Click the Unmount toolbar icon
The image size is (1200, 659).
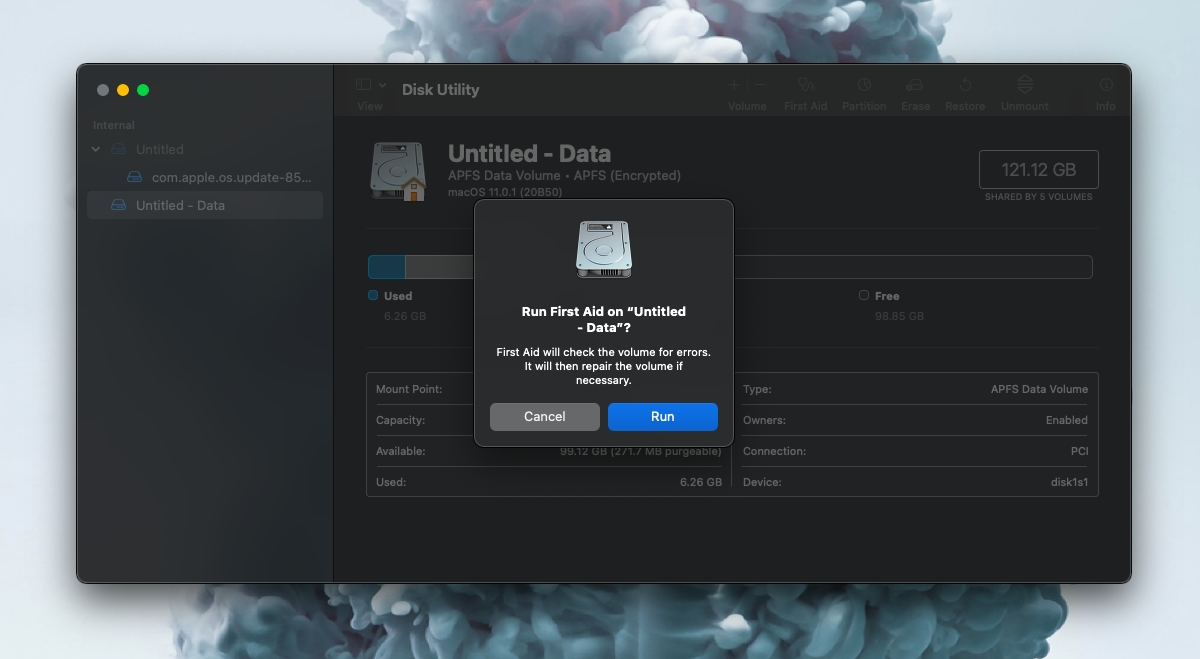tap(1025, 86)
